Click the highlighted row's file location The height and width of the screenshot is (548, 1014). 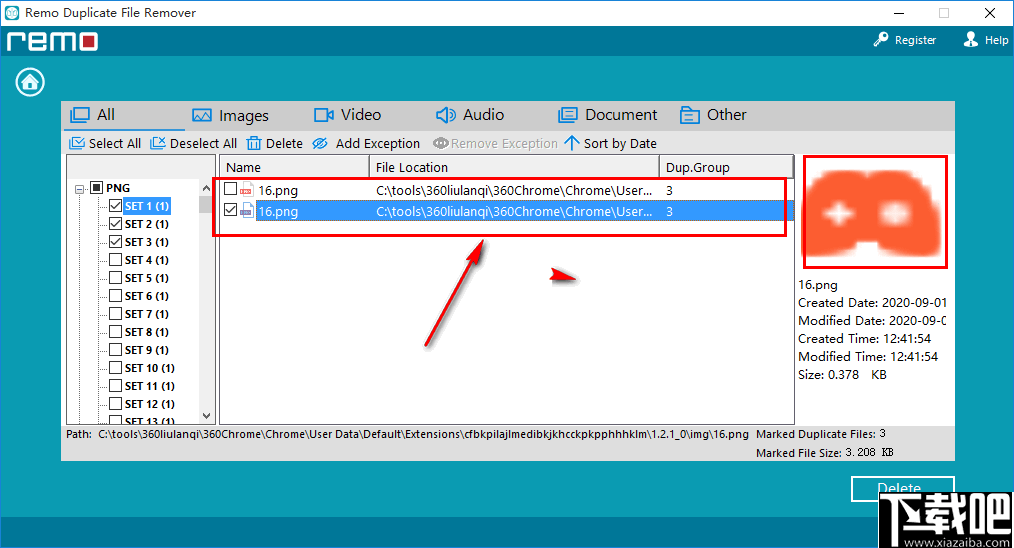point(514,212)
